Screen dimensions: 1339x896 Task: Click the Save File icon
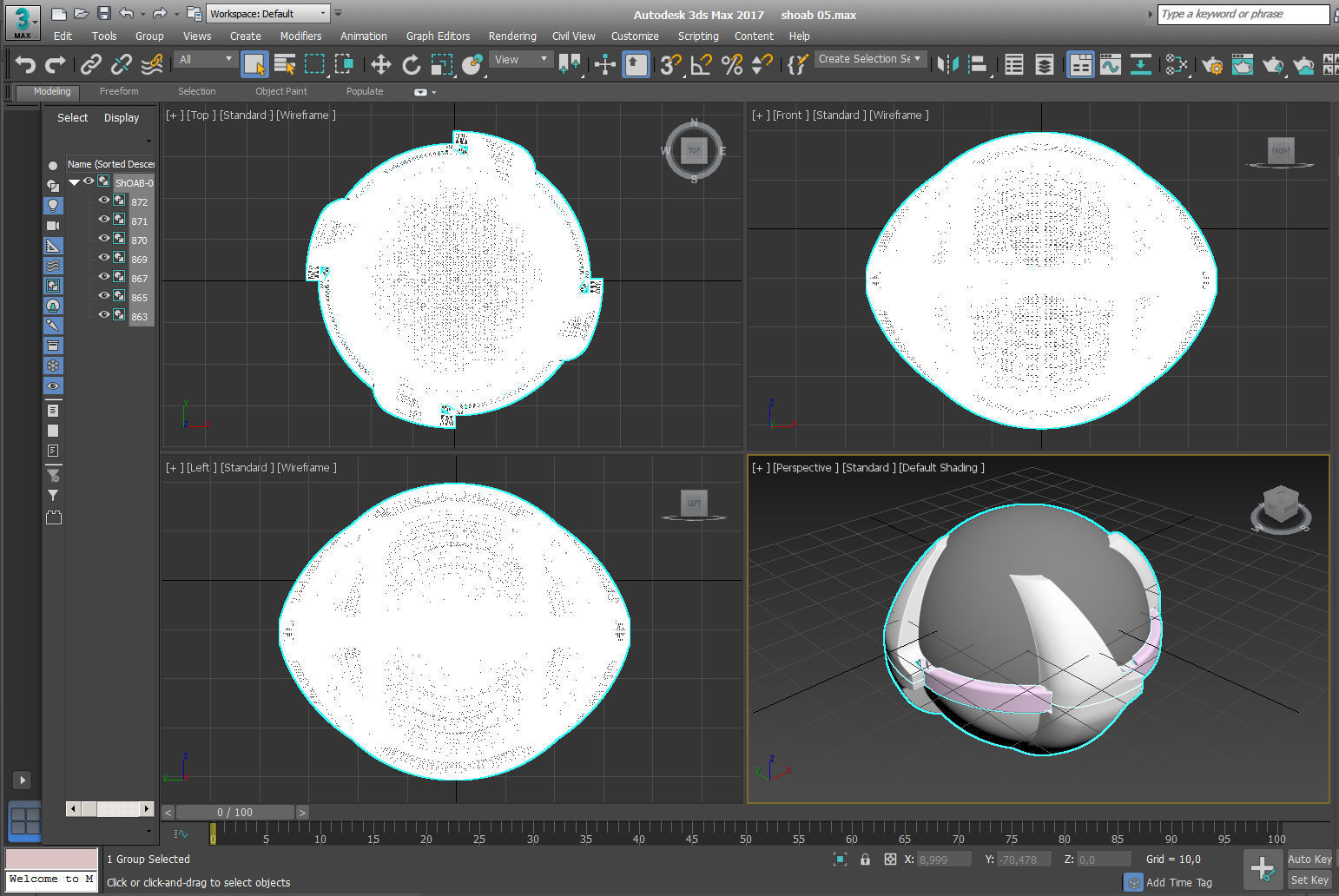click(x=104, y=13)
